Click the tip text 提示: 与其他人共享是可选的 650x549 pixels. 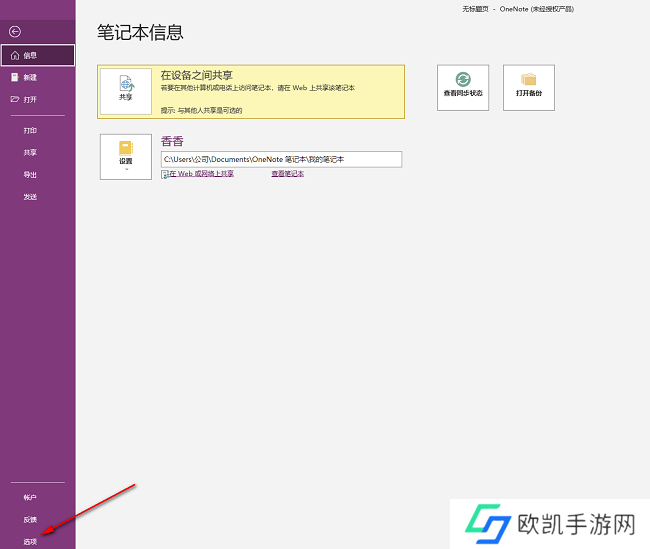(201, 110)
